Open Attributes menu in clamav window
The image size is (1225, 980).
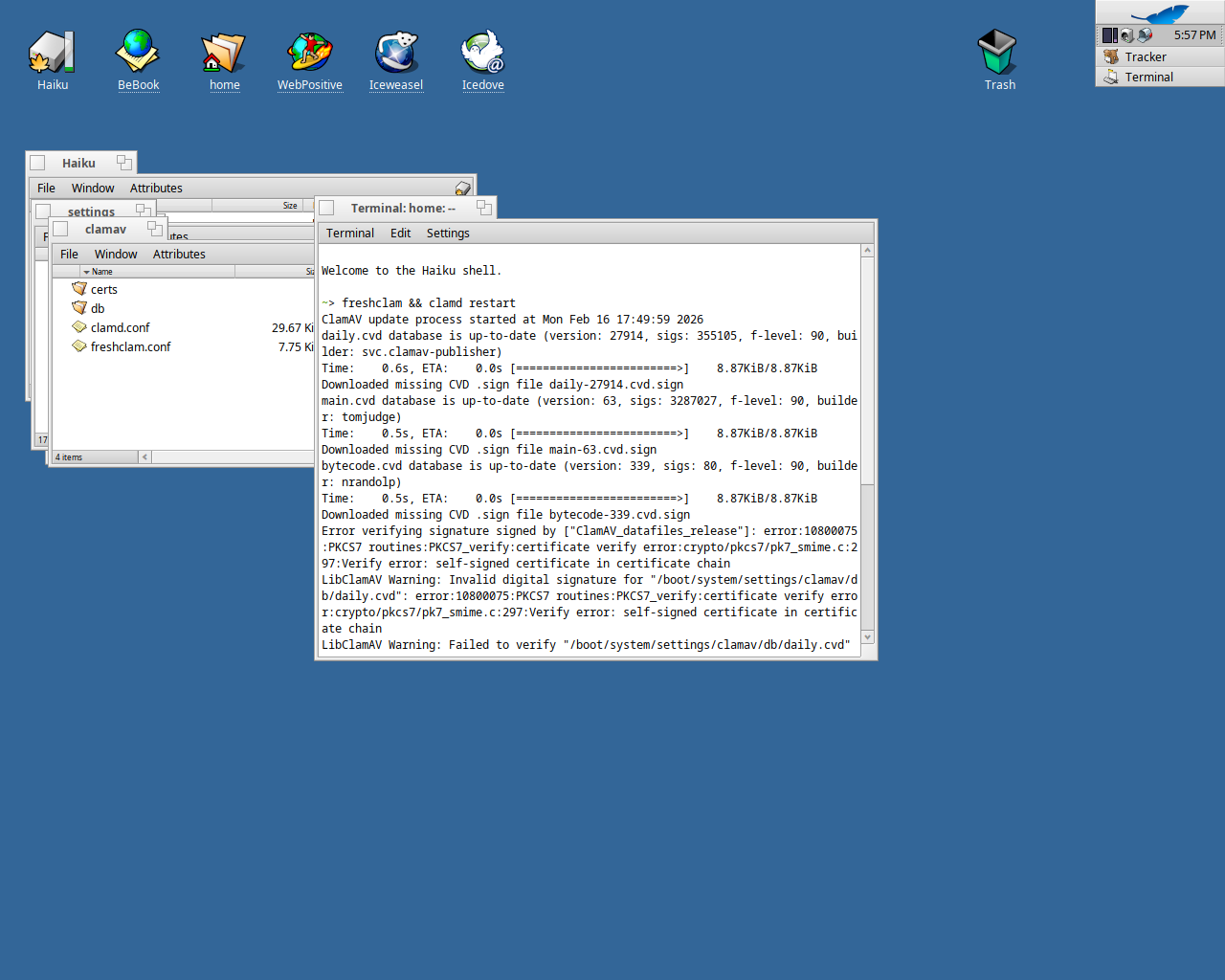179,255
